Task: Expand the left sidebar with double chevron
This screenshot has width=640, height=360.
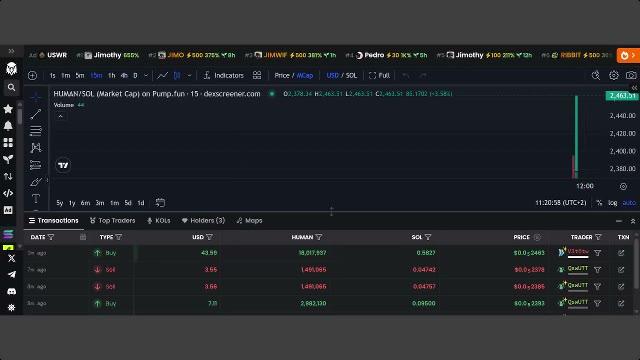Action: pyautogui.click(x=11, y=51)
